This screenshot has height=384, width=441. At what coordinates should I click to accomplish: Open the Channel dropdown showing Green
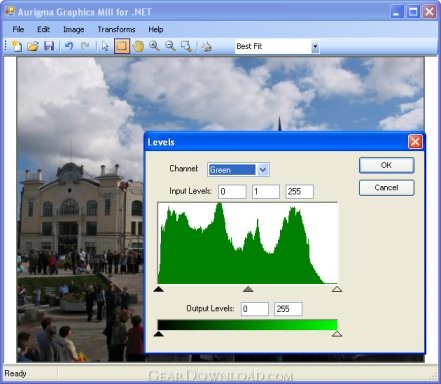[x=263, y=170]
